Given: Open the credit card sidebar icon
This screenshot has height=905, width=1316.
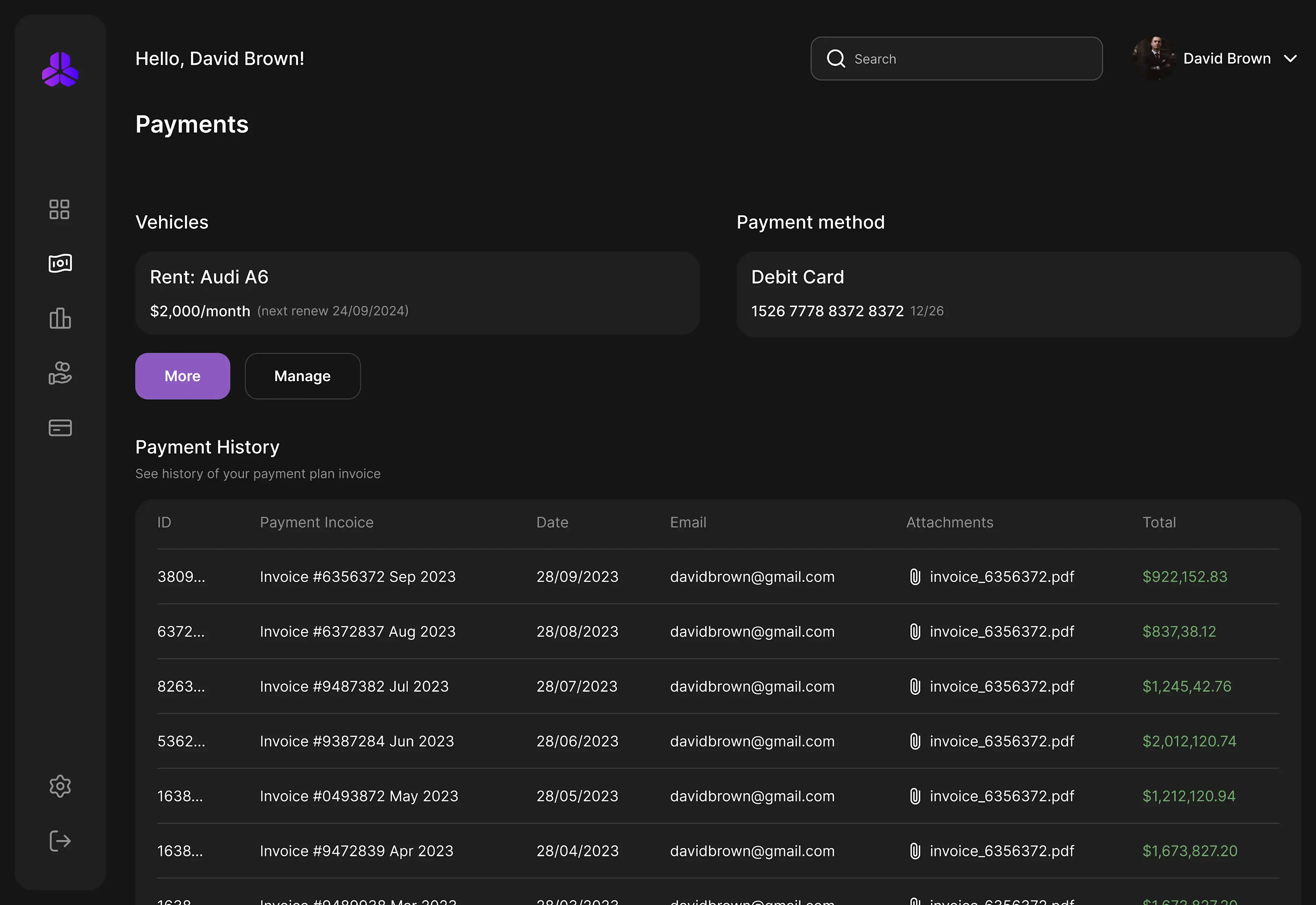Looking at the screenshot, I should (60, 427).
